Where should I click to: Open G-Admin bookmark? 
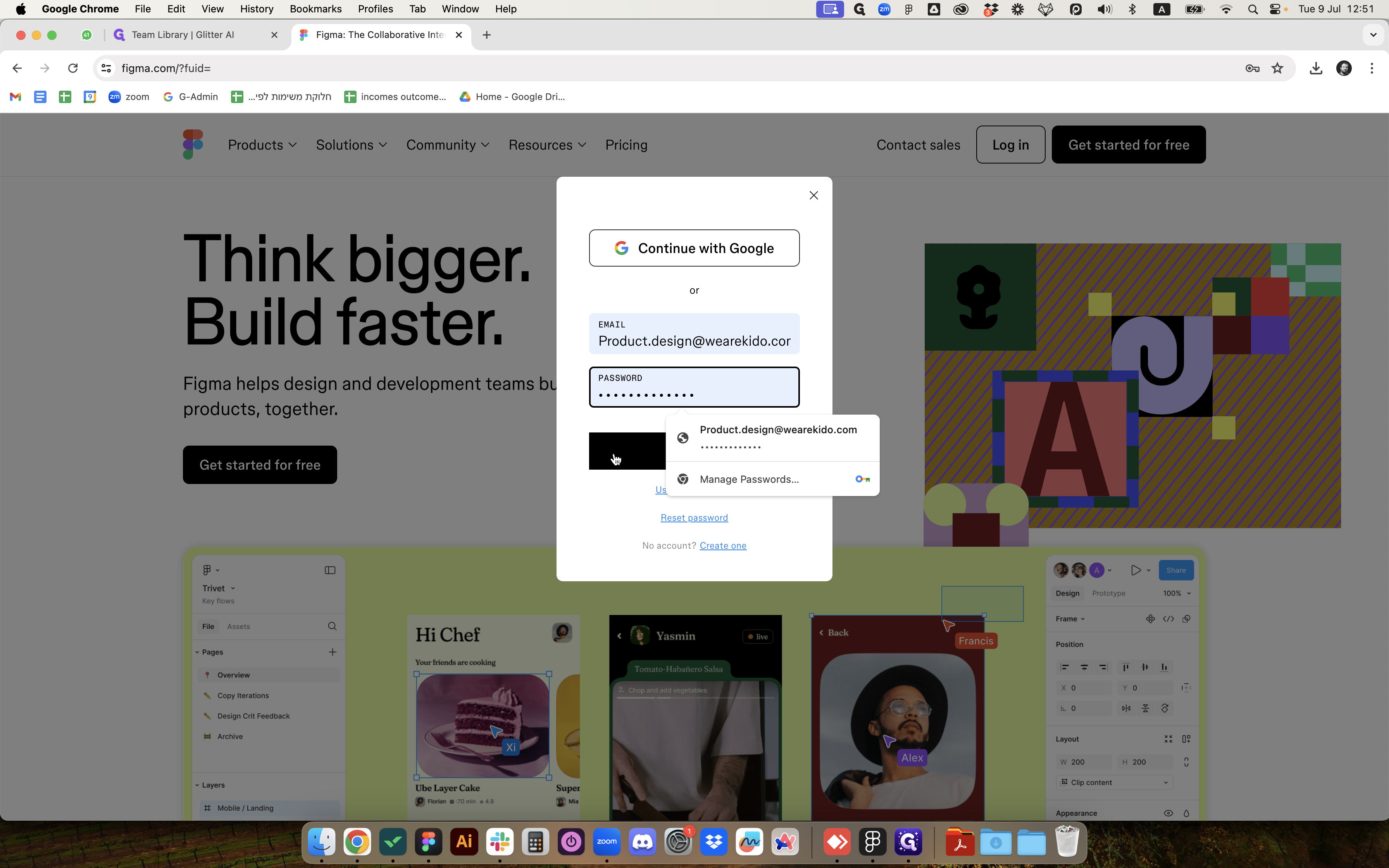coord(191,96)
